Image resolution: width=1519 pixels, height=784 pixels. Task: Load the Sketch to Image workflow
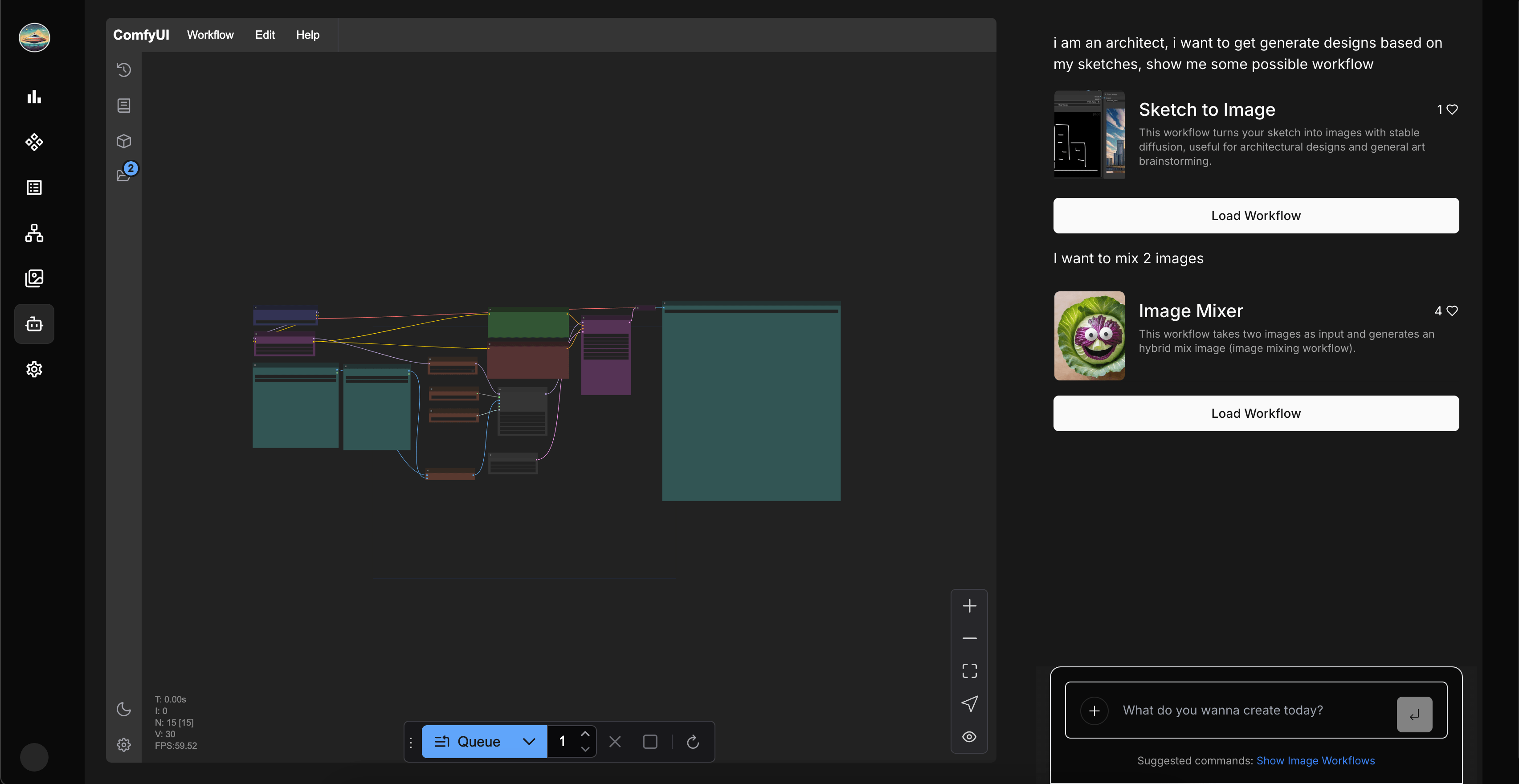point(1256,216)
